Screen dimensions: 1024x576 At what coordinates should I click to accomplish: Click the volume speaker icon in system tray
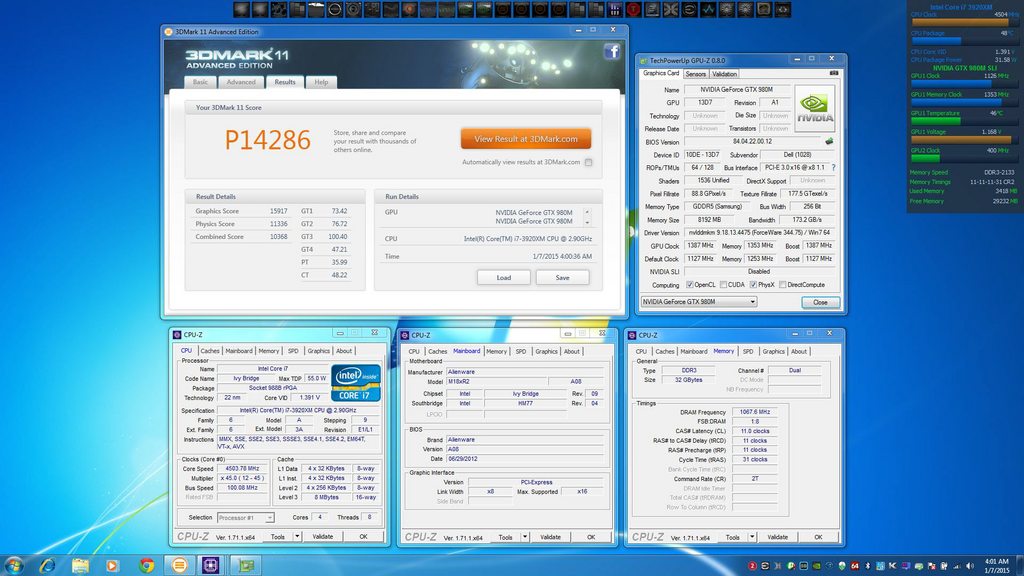[x=970, y=566]
